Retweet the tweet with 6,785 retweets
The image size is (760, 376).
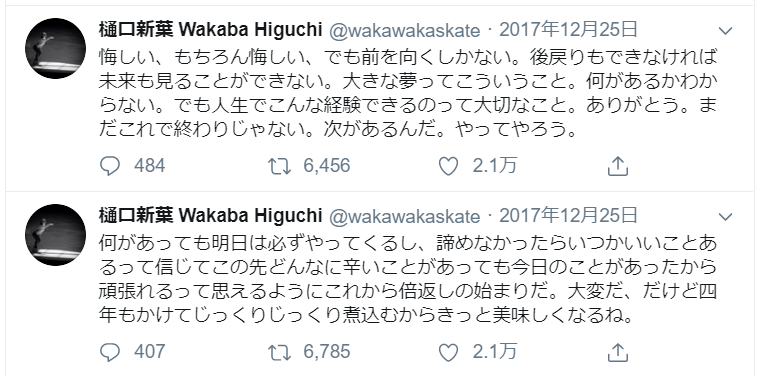(280, 352)
